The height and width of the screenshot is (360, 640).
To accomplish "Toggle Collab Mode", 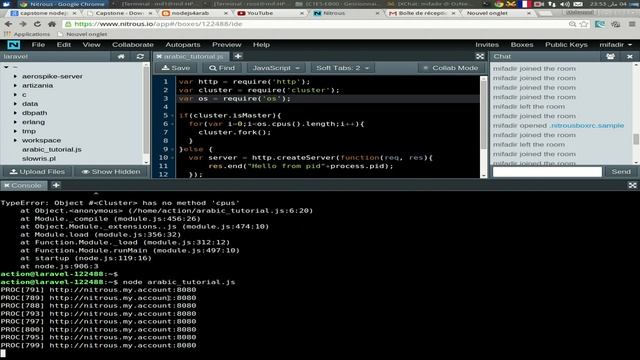I will 451,68.
